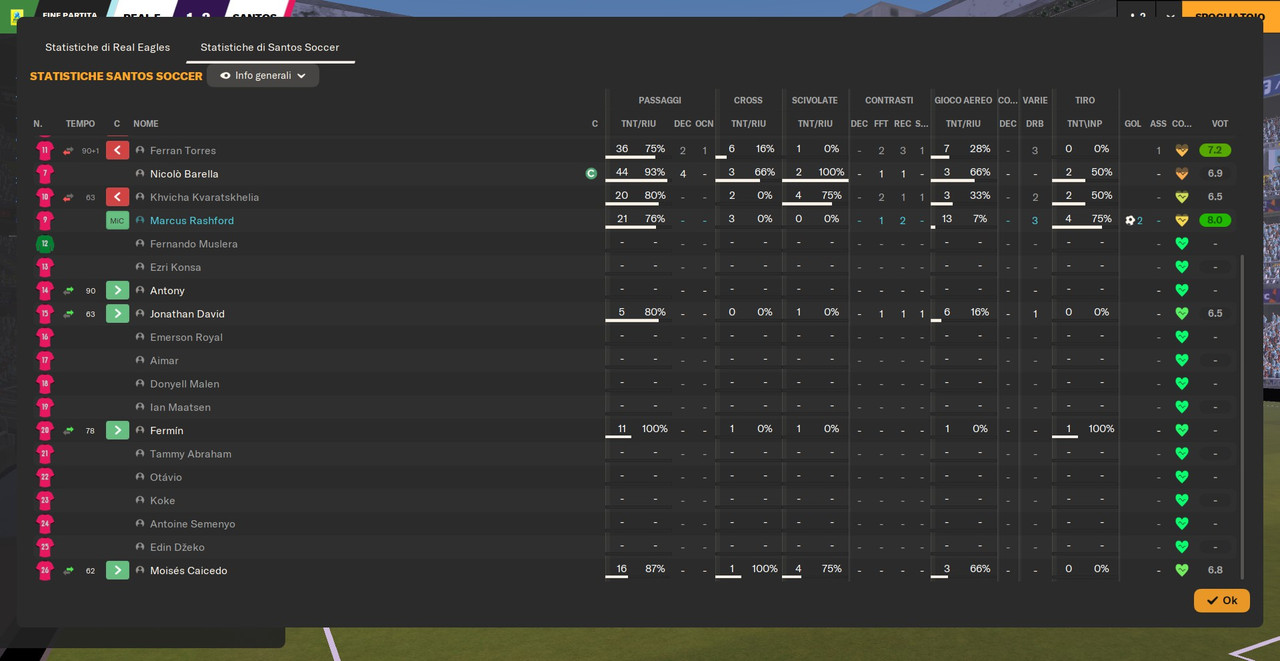
Task: Click the table vertical scrollbar
Action: click(x=1242, y=415)
